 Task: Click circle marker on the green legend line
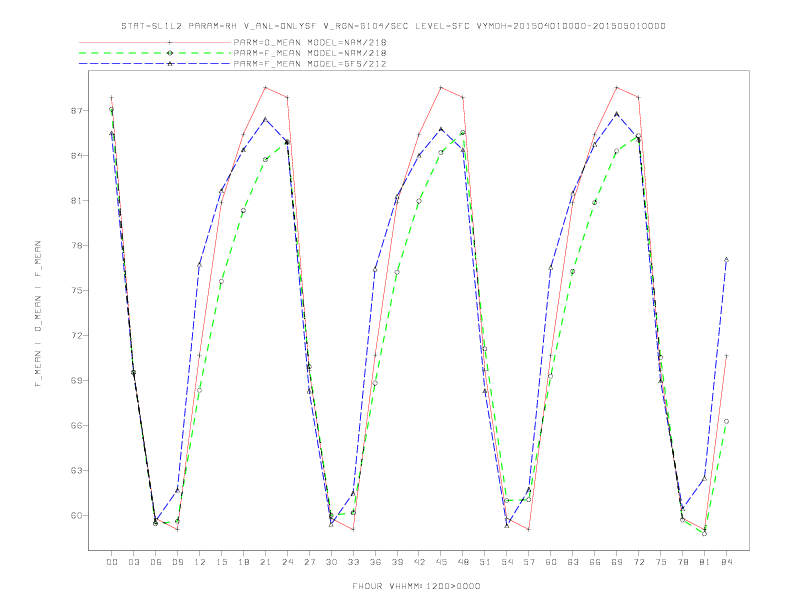[x=170, y=53]
